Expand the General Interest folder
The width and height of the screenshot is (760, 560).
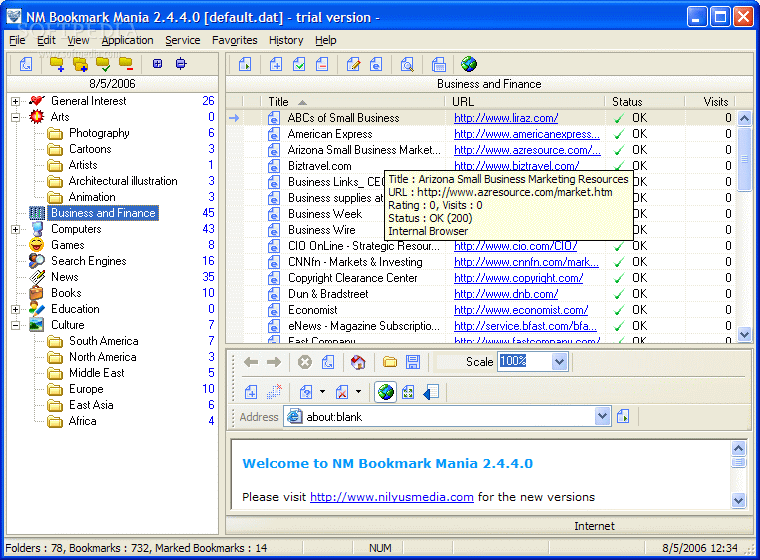click(16, 101)
